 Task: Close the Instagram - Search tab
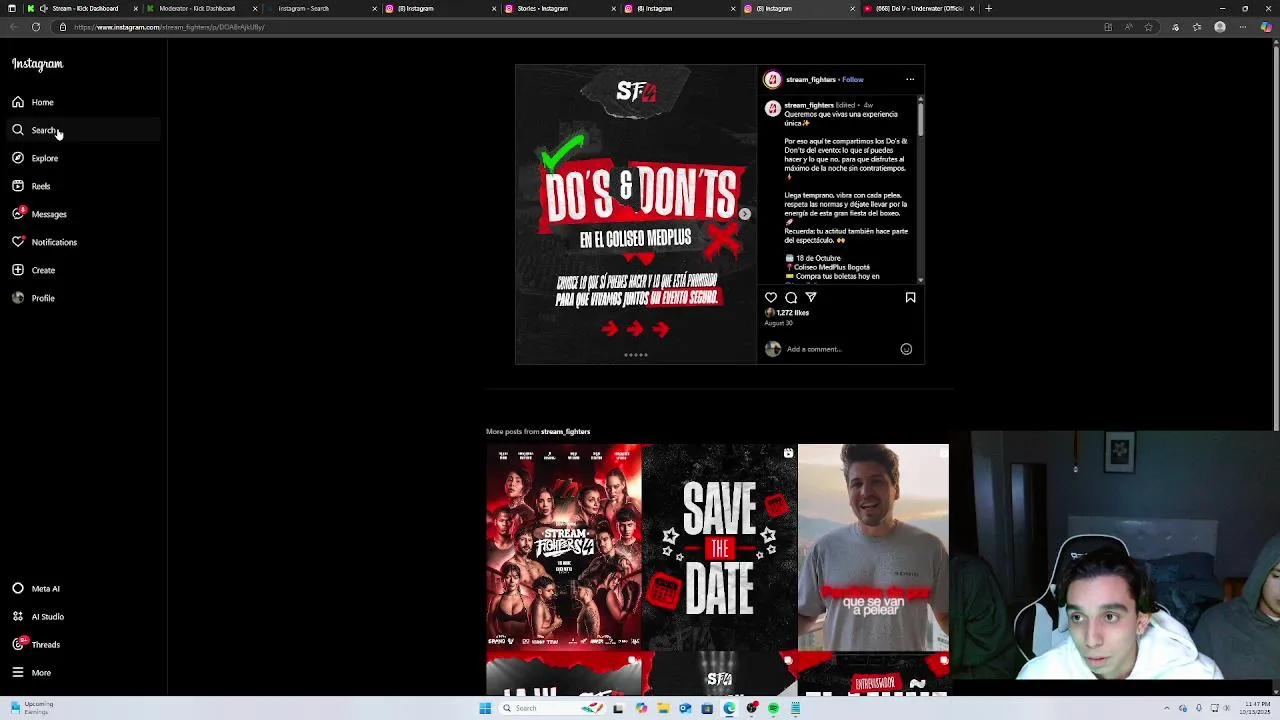[x=375, y=8]
